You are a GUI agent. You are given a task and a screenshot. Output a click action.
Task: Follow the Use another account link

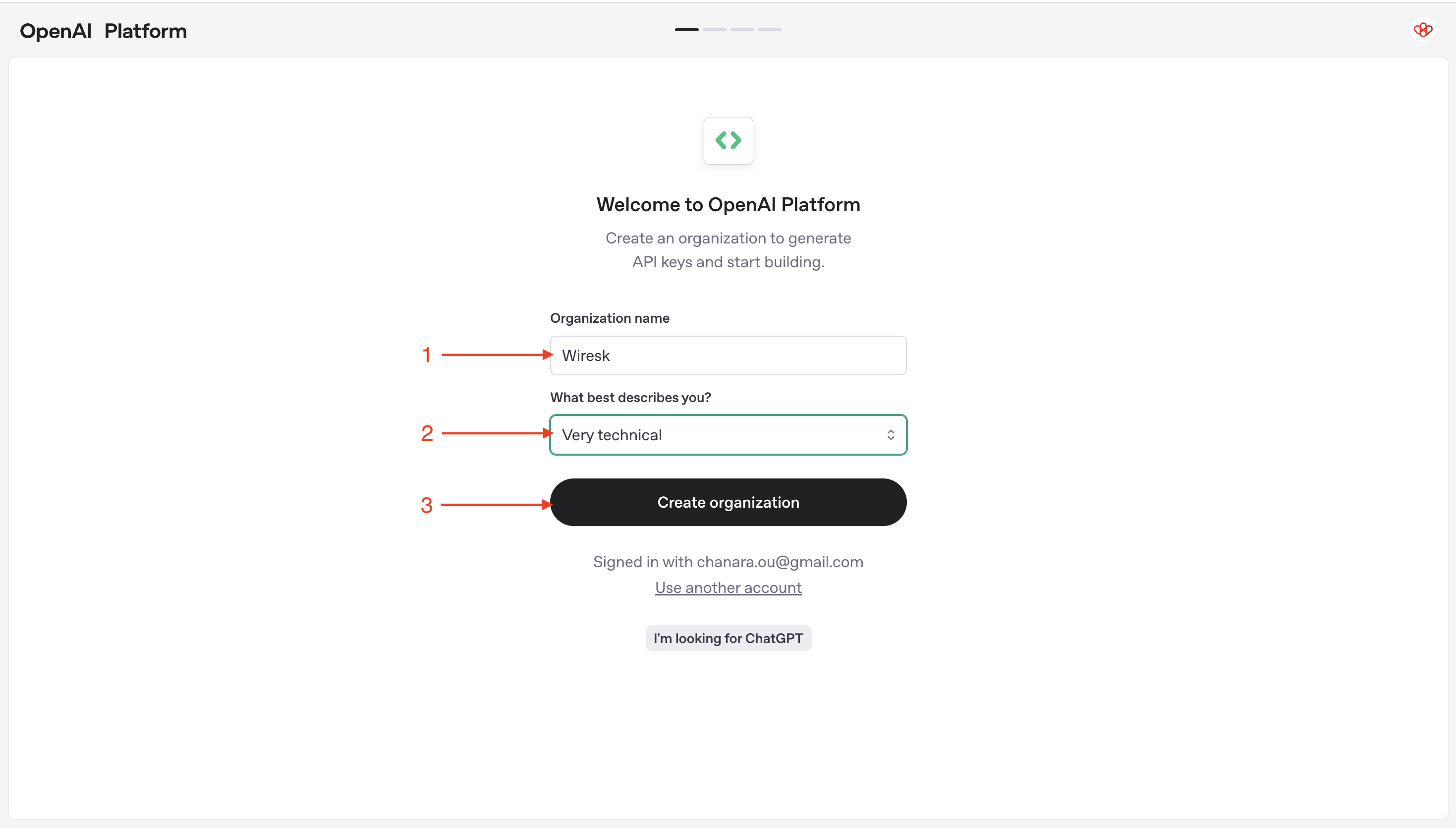coord(728,588)
